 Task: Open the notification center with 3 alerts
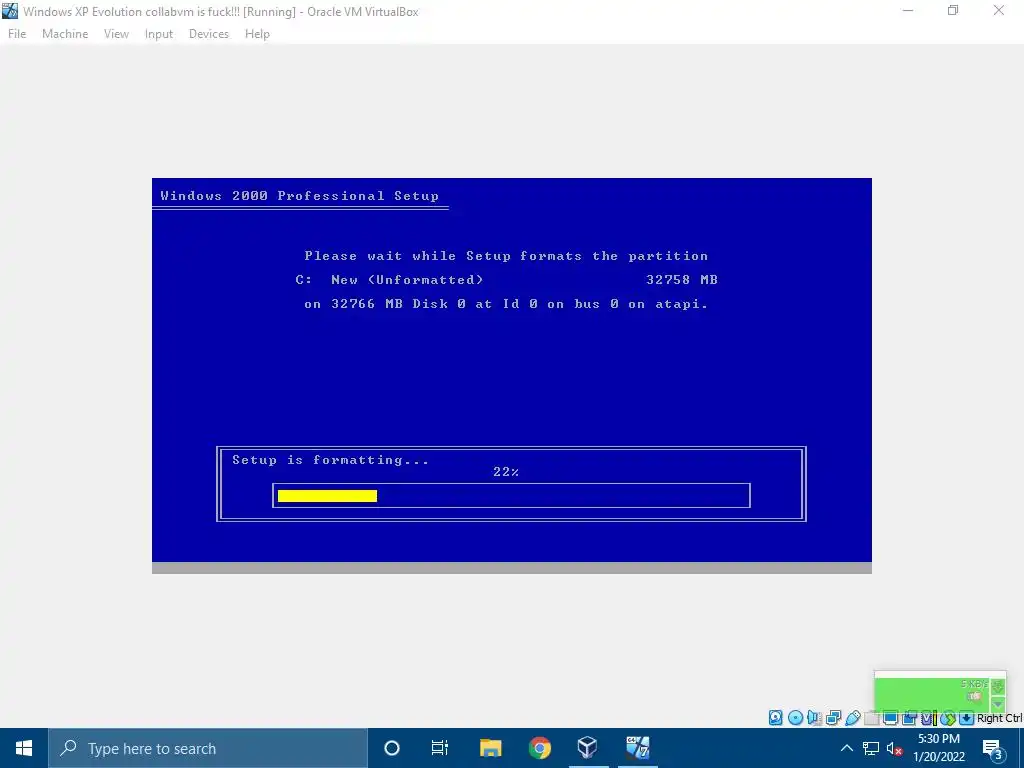(x=993, y=748)
